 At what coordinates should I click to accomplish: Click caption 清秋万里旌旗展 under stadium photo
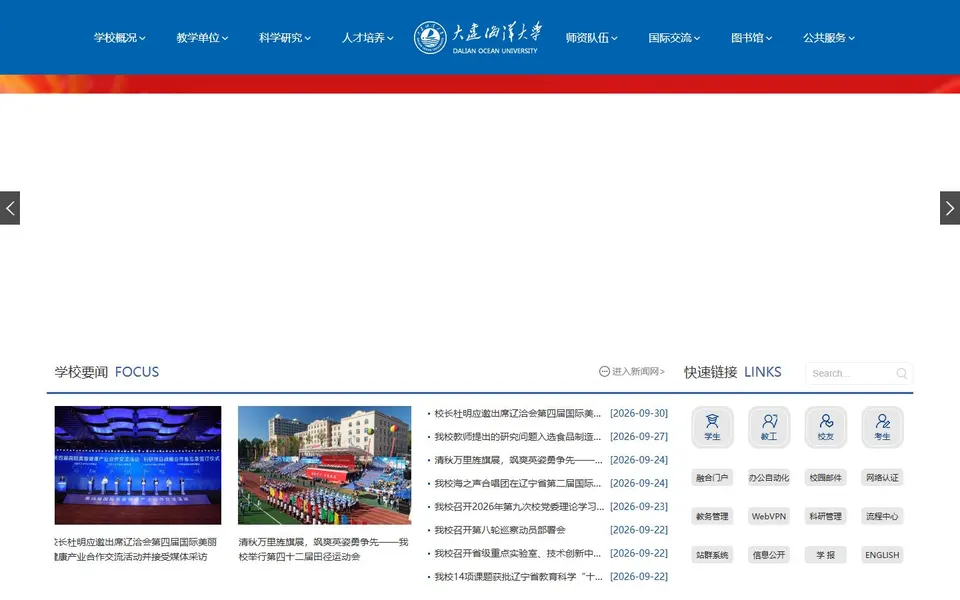point(323,549)
